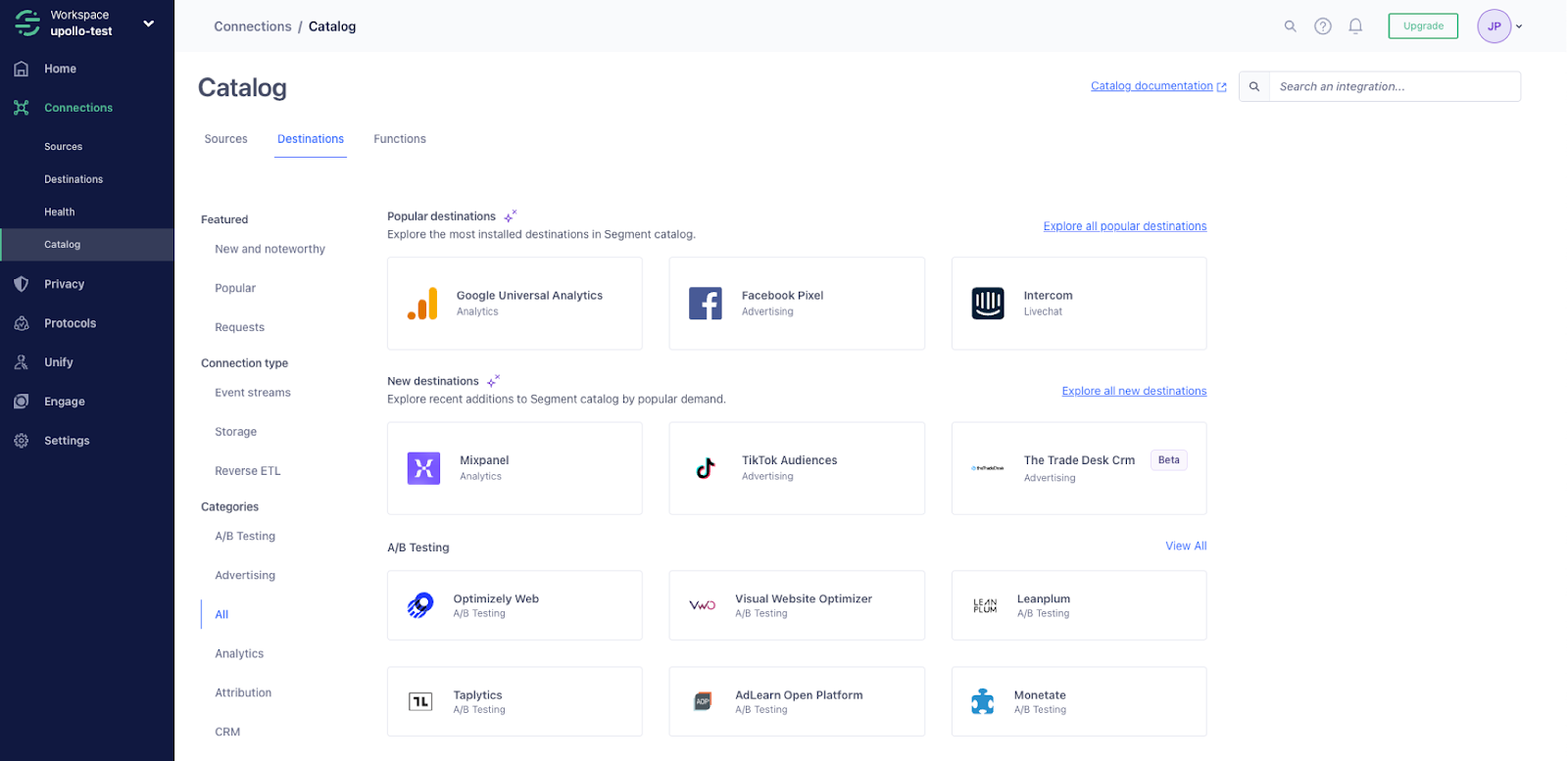
Task: Select CRM category filter
Action: [227, 733]
